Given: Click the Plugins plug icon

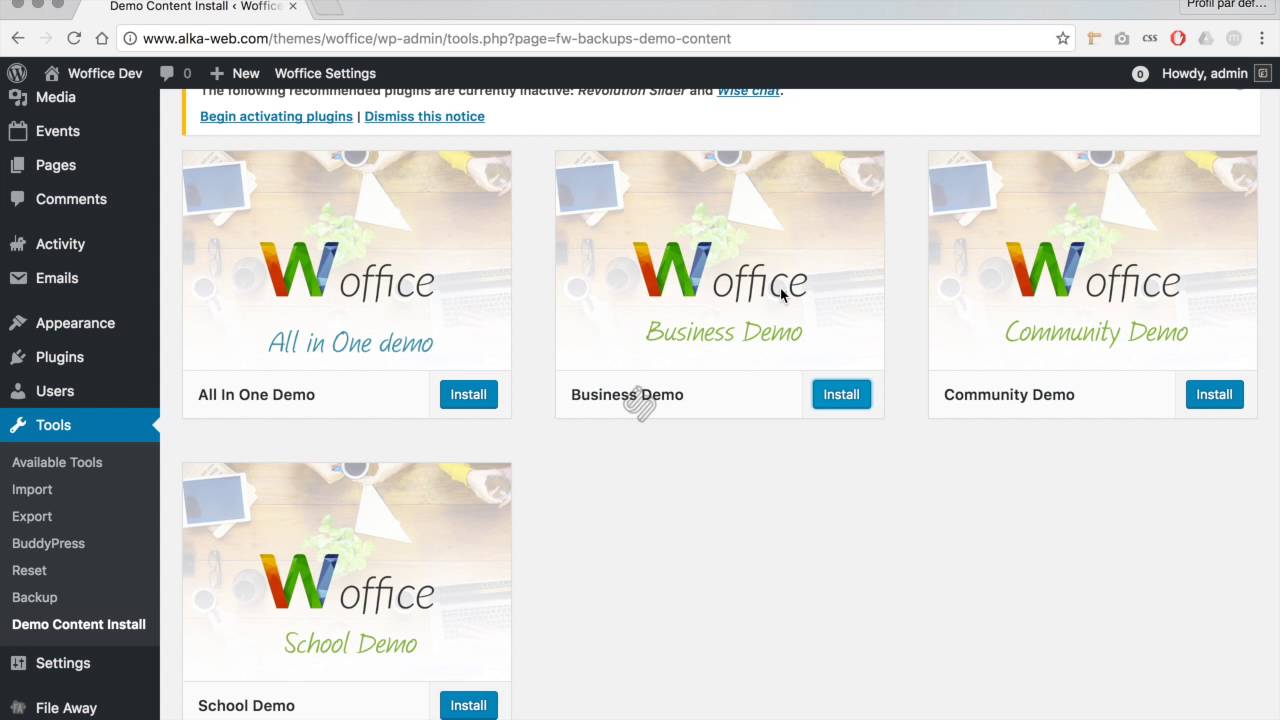Looking at the screenshot, I should [x=17, y=357].
